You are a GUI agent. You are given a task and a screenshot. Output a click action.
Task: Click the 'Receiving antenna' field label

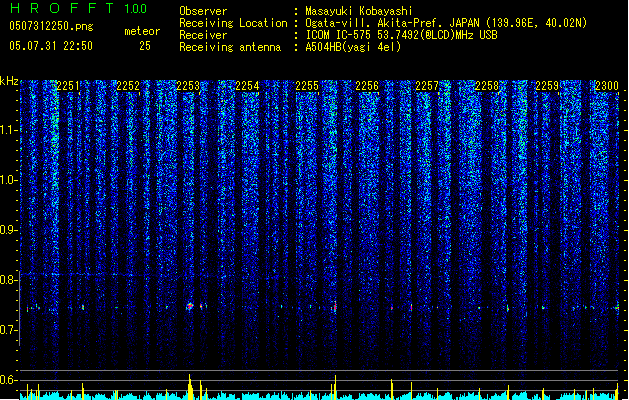(230, 47)
